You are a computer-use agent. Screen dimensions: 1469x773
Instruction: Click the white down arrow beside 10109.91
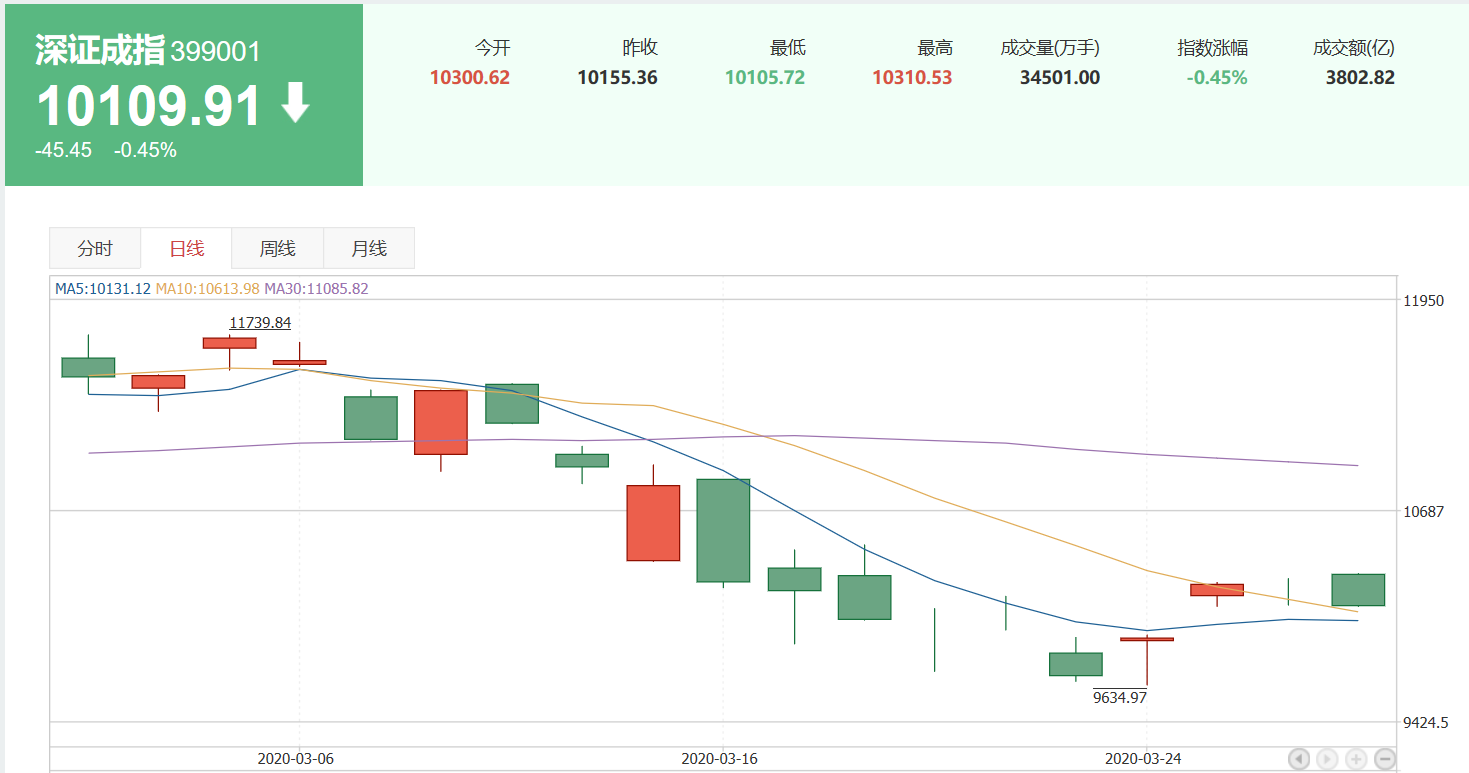[x=295, y=104]
